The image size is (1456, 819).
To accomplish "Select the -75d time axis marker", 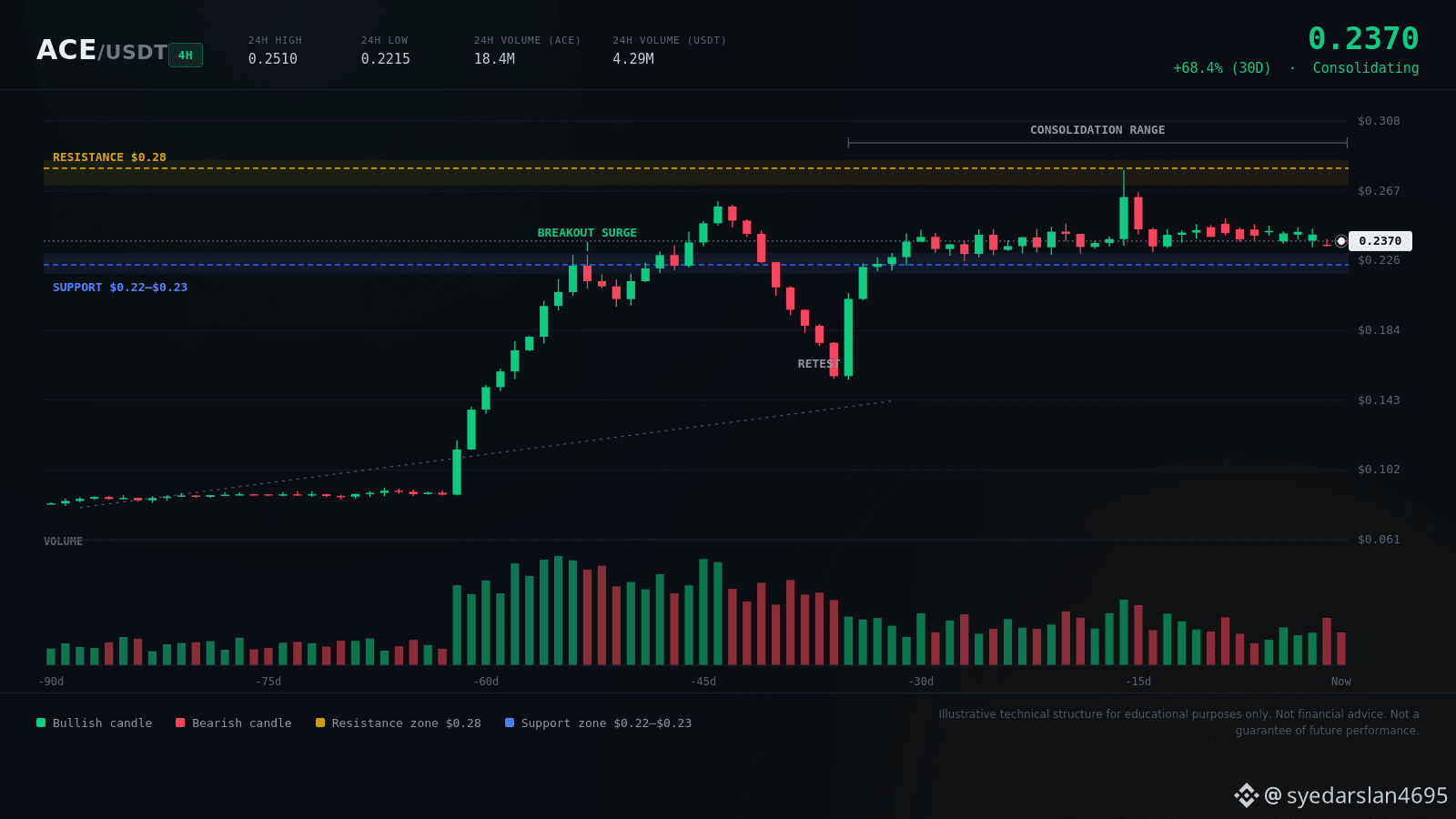I will click(x=268, y=682).
